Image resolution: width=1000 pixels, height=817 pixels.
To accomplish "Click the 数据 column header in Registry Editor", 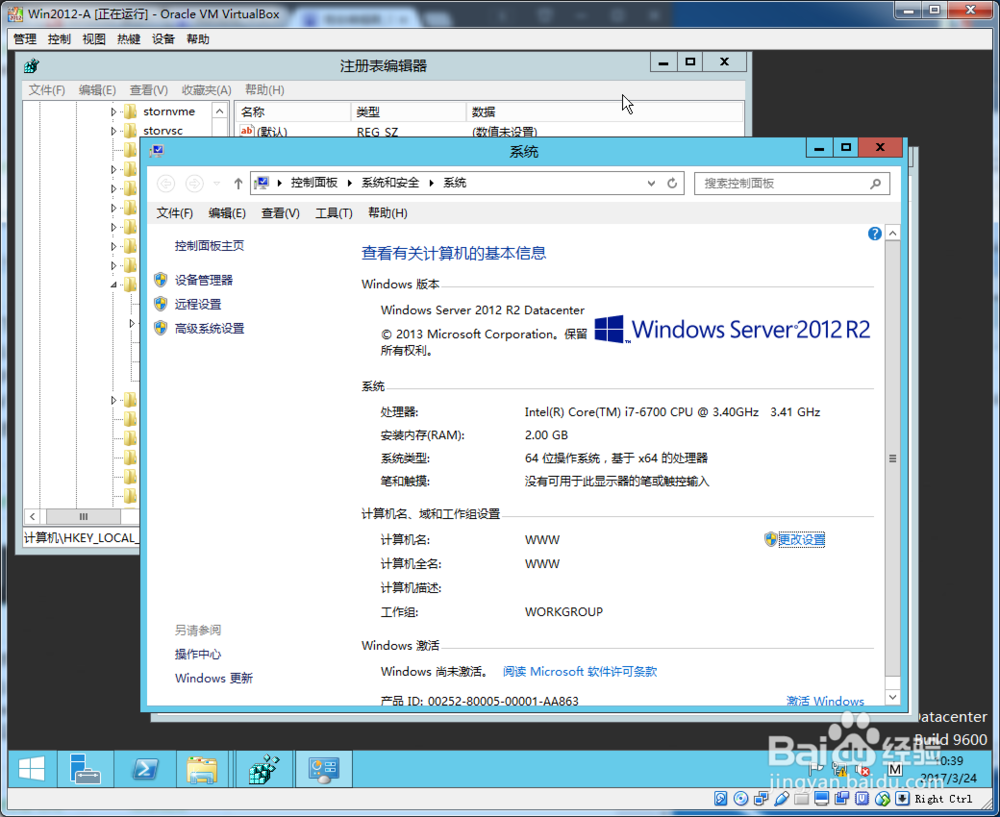I will click(605, 112).
